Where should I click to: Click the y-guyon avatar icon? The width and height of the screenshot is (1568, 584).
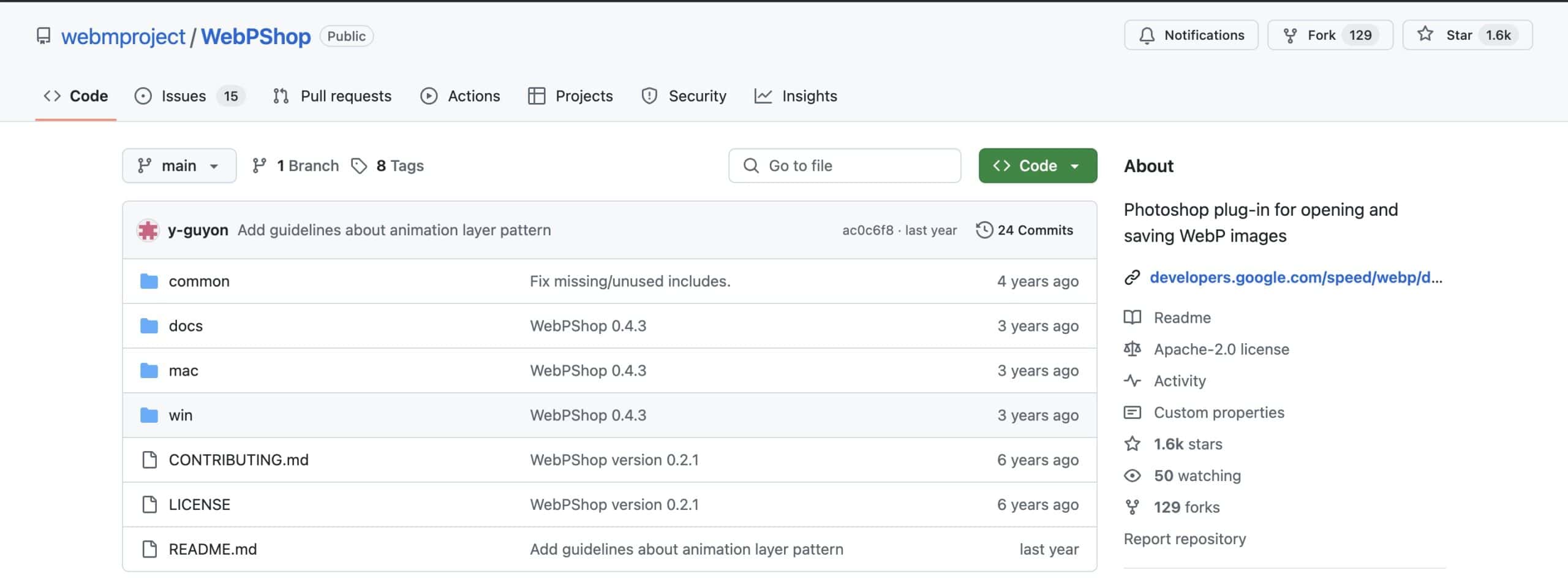point(148,230)
